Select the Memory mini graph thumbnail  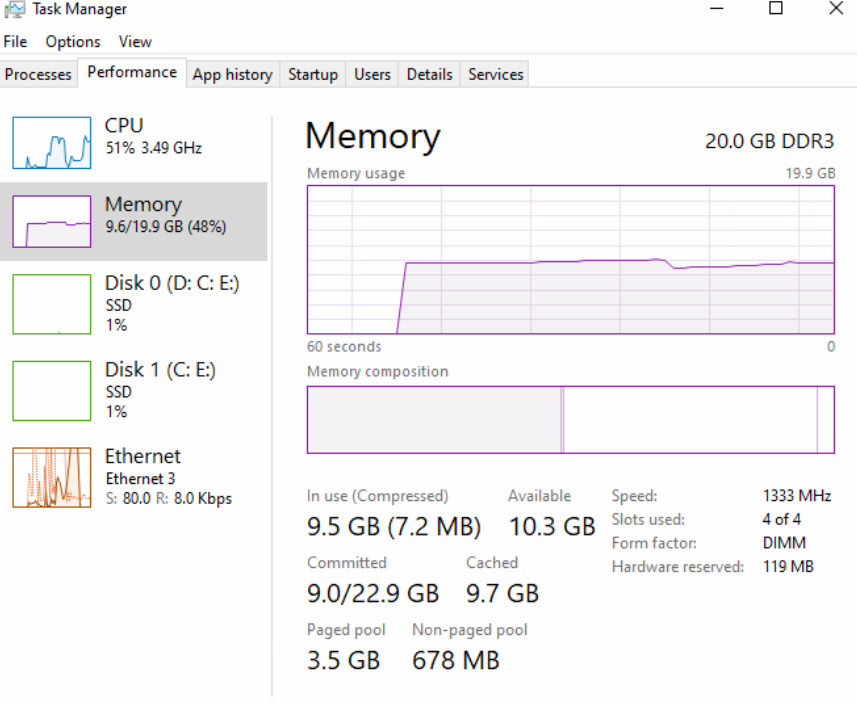click(52, 221)
